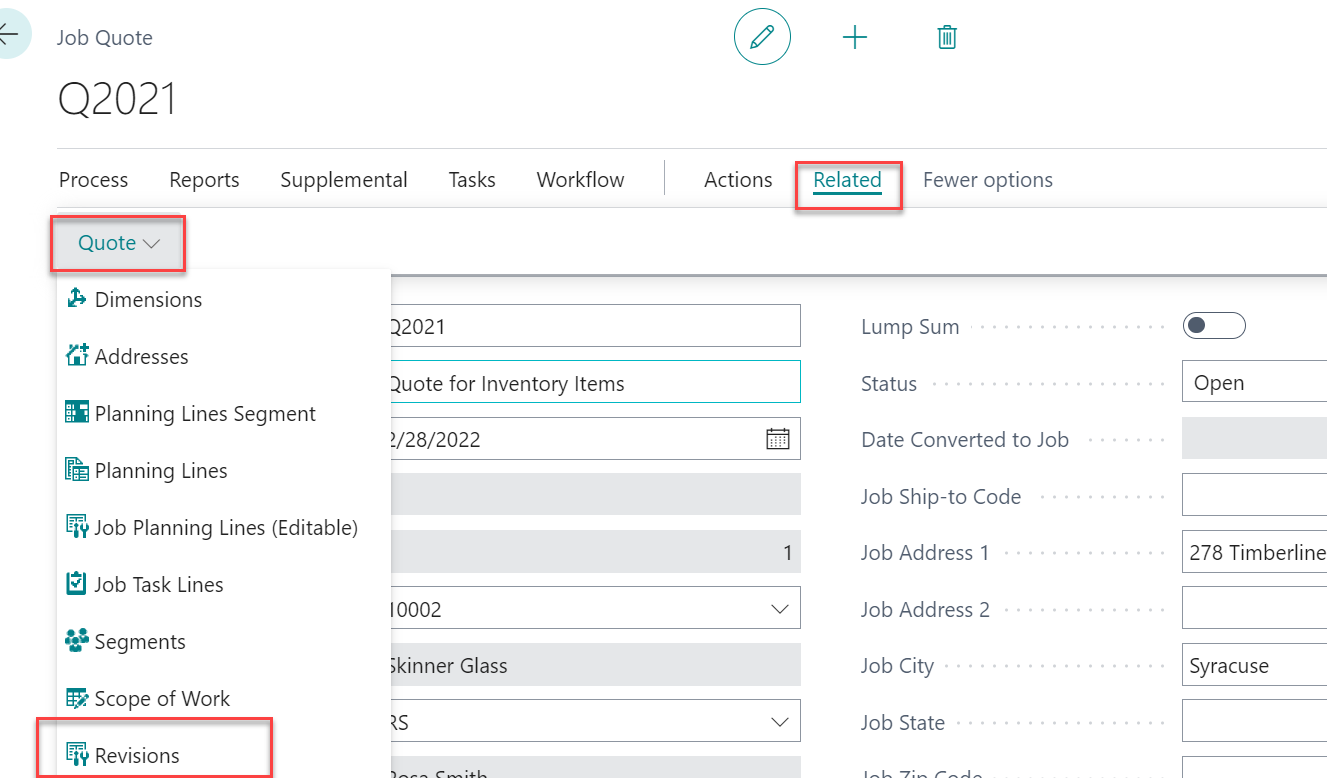The height and width of the screenshot is (778, 1327).
Task: Select Revisions from the Quote menu
Action: click(x=137, y=756)
